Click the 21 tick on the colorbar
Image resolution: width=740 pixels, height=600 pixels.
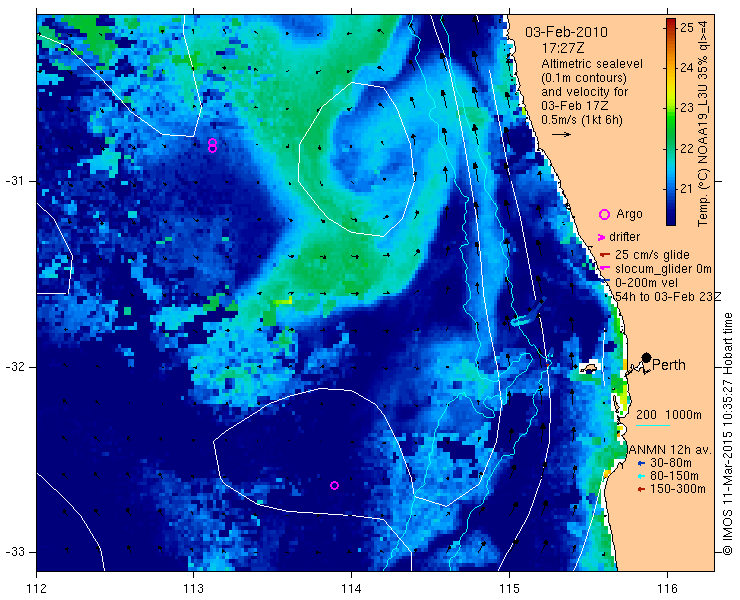687,189
